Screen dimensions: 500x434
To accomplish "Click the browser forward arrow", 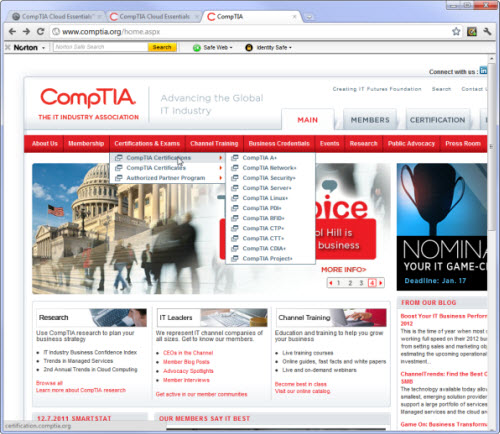I will pyautogui.click(x=26, y=32).
